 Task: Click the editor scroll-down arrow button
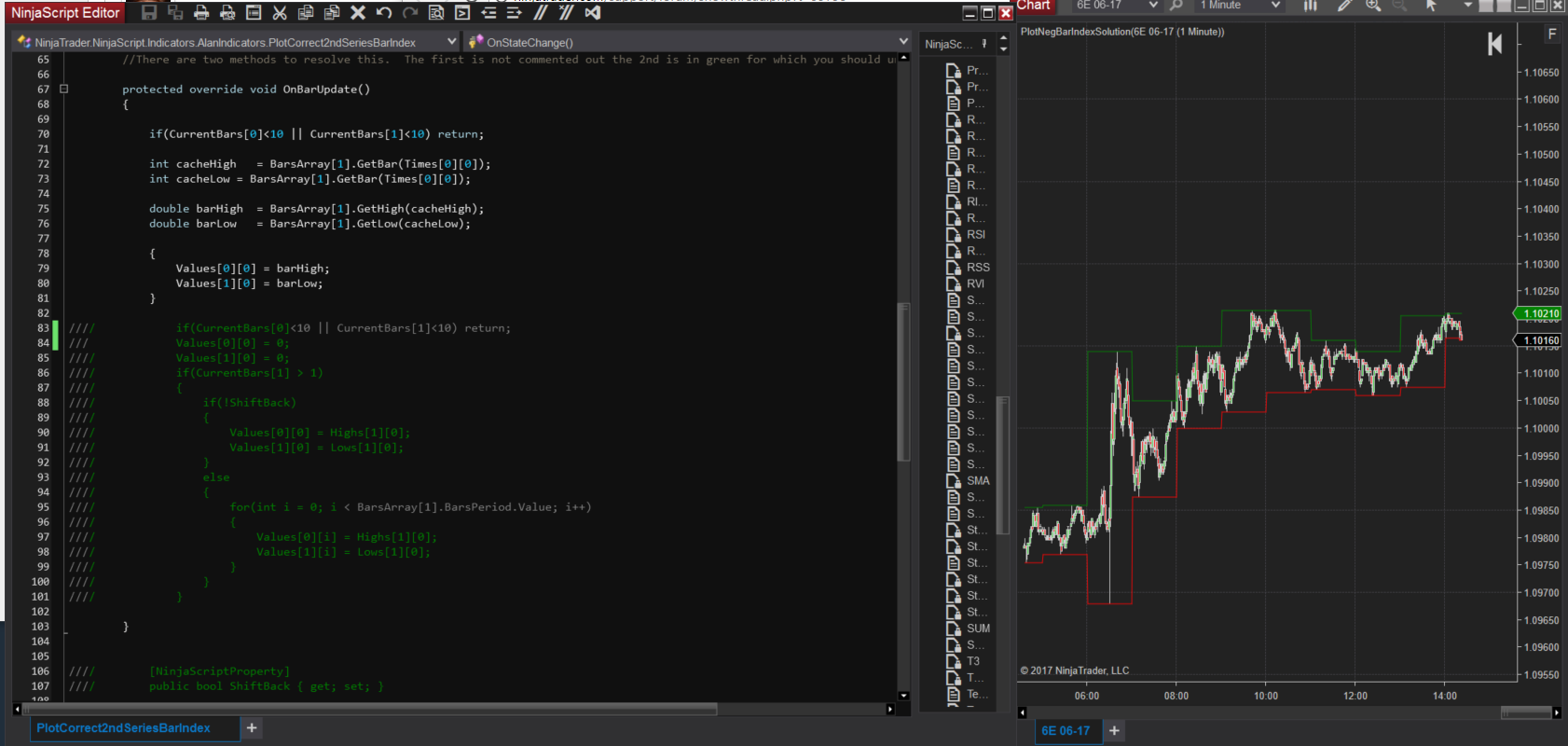tap(903, 696)
